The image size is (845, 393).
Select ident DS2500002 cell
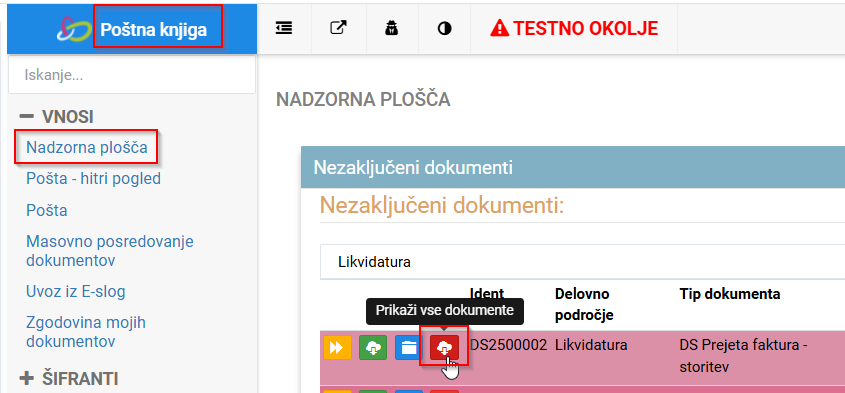508,345
